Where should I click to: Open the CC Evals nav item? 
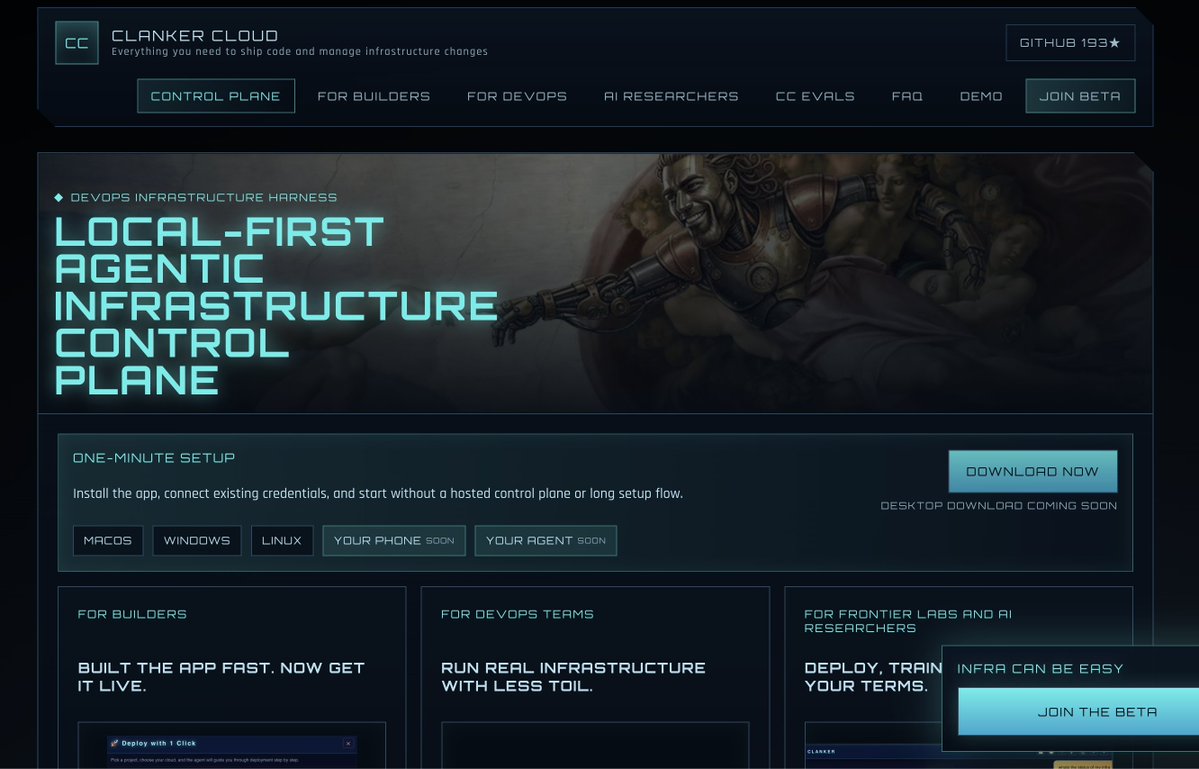point(815,96)
